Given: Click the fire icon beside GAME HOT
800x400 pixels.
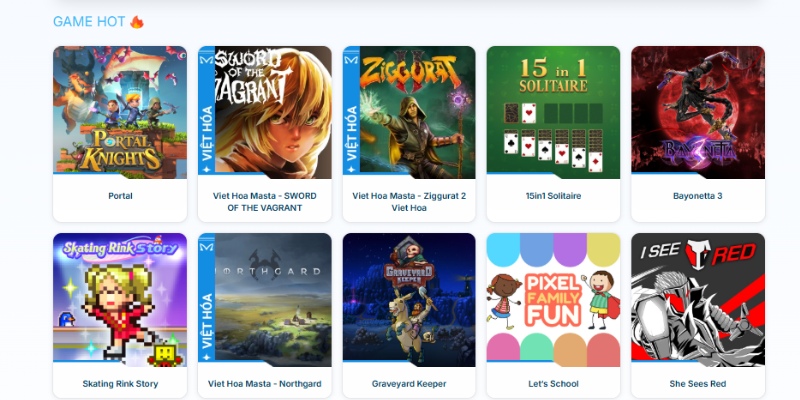Looking at the screenshot, I should point(137,21).
